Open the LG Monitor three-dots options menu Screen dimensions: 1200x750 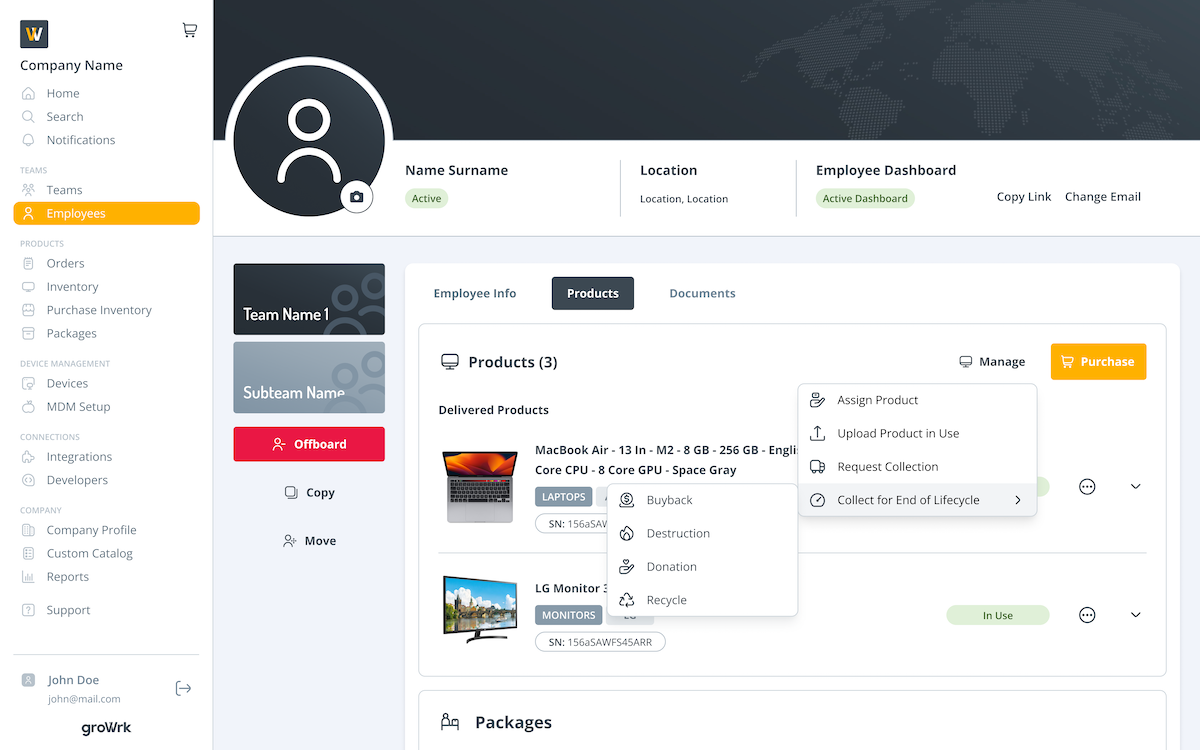[1087, 615]
